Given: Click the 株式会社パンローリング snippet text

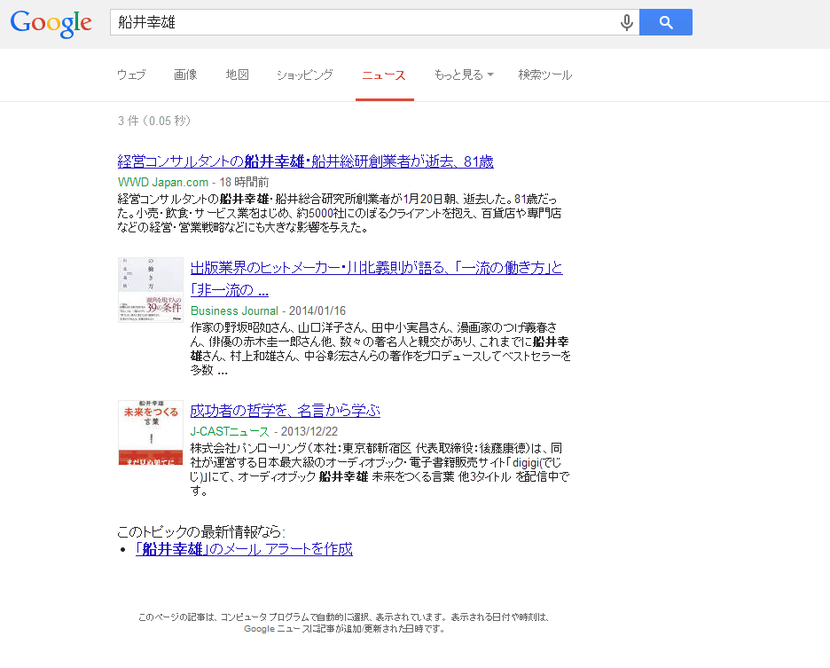Looking at the screenshot, I should coord(380,470).
